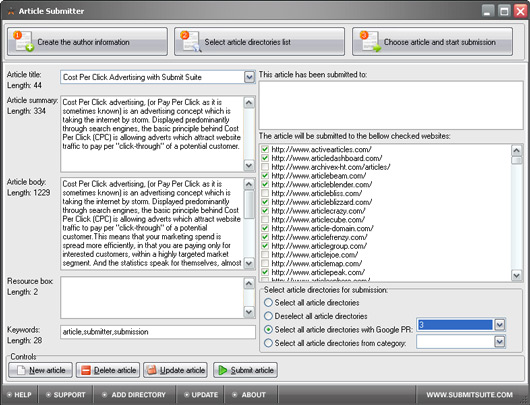The image size is (530, 405).
Task: Check the articlebliss.com checkbox
Action: [265, 193]
